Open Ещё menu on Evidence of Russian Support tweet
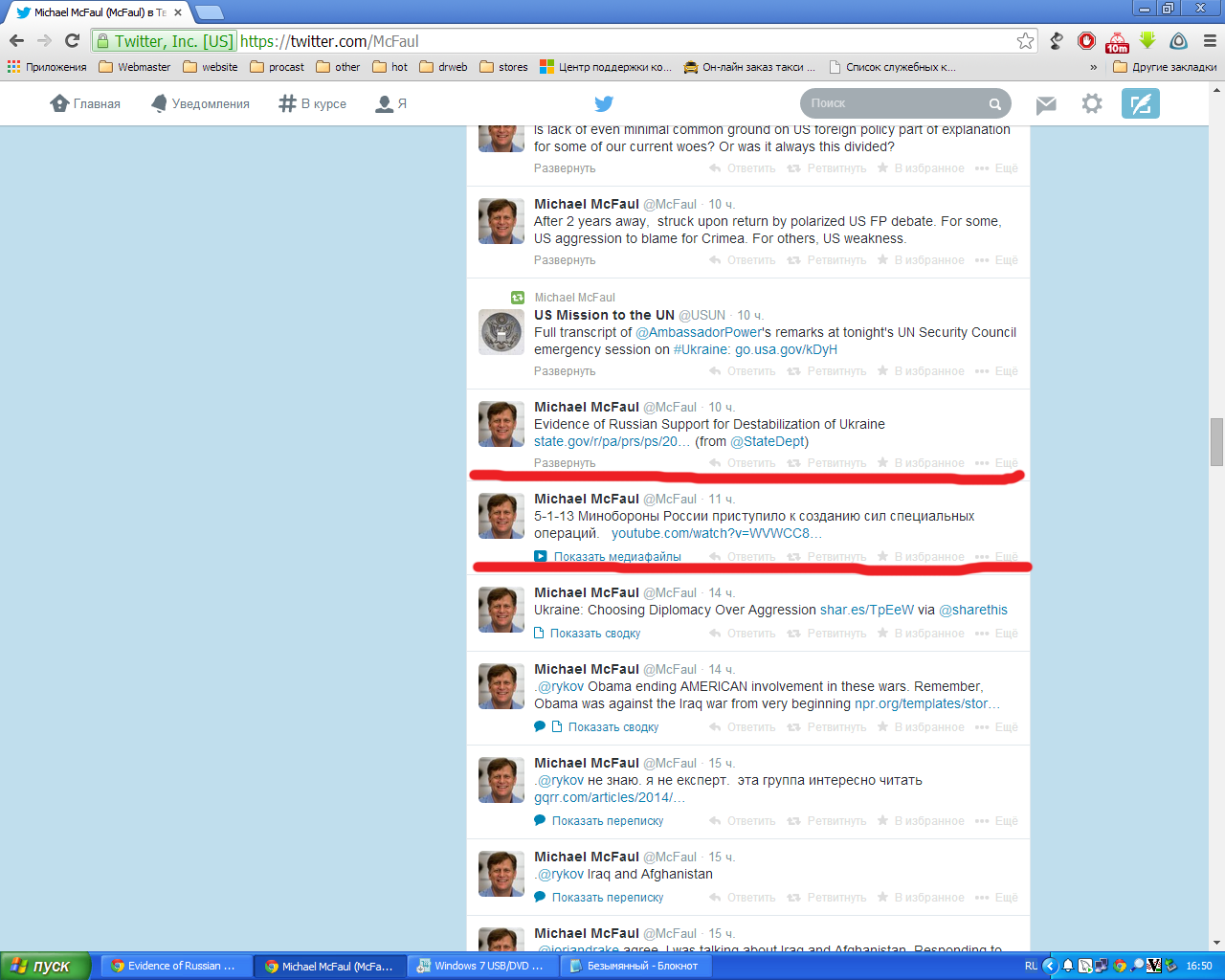 996,463
